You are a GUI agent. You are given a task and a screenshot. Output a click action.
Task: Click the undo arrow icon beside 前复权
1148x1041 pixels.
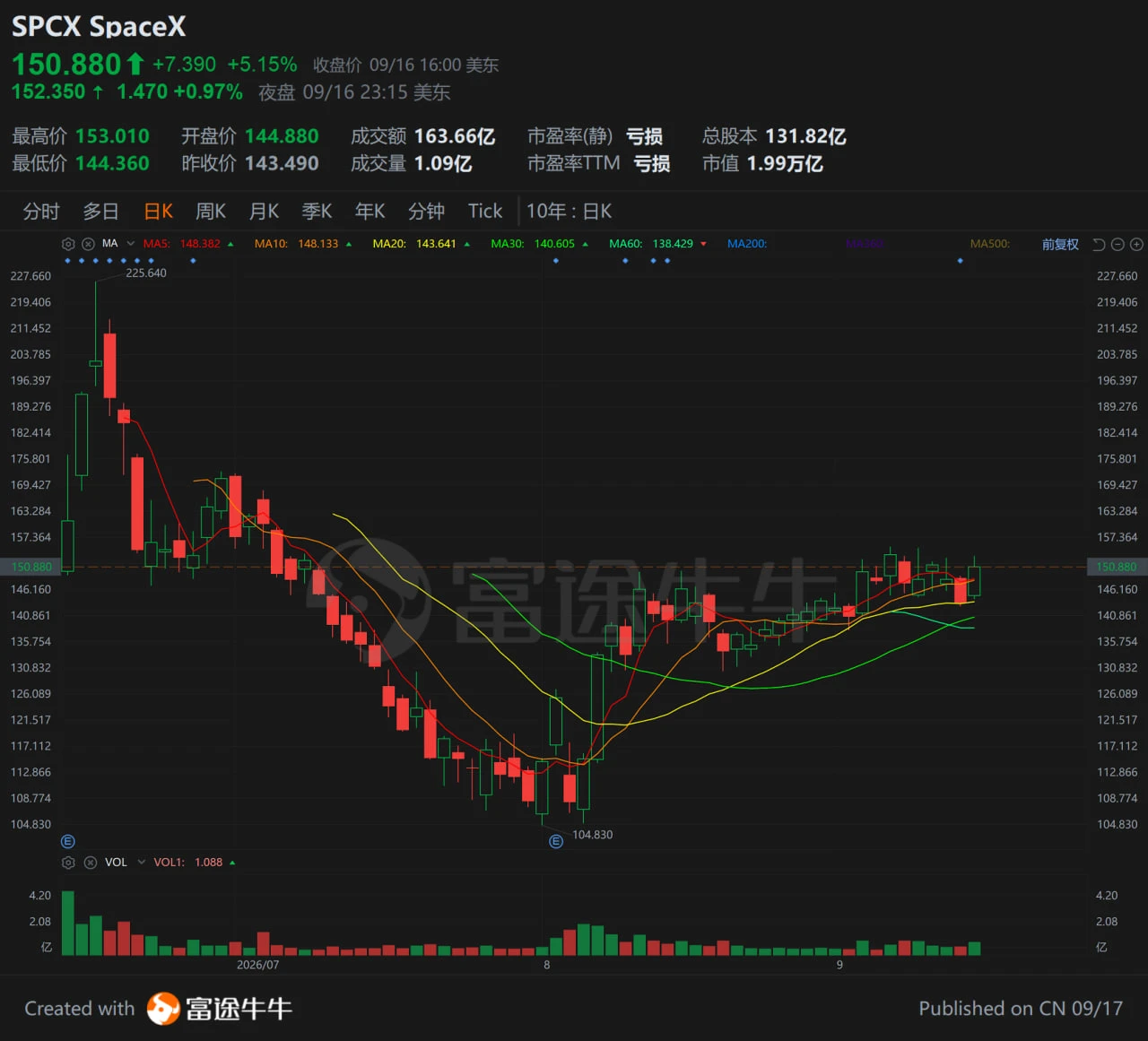coord(1099,245)
